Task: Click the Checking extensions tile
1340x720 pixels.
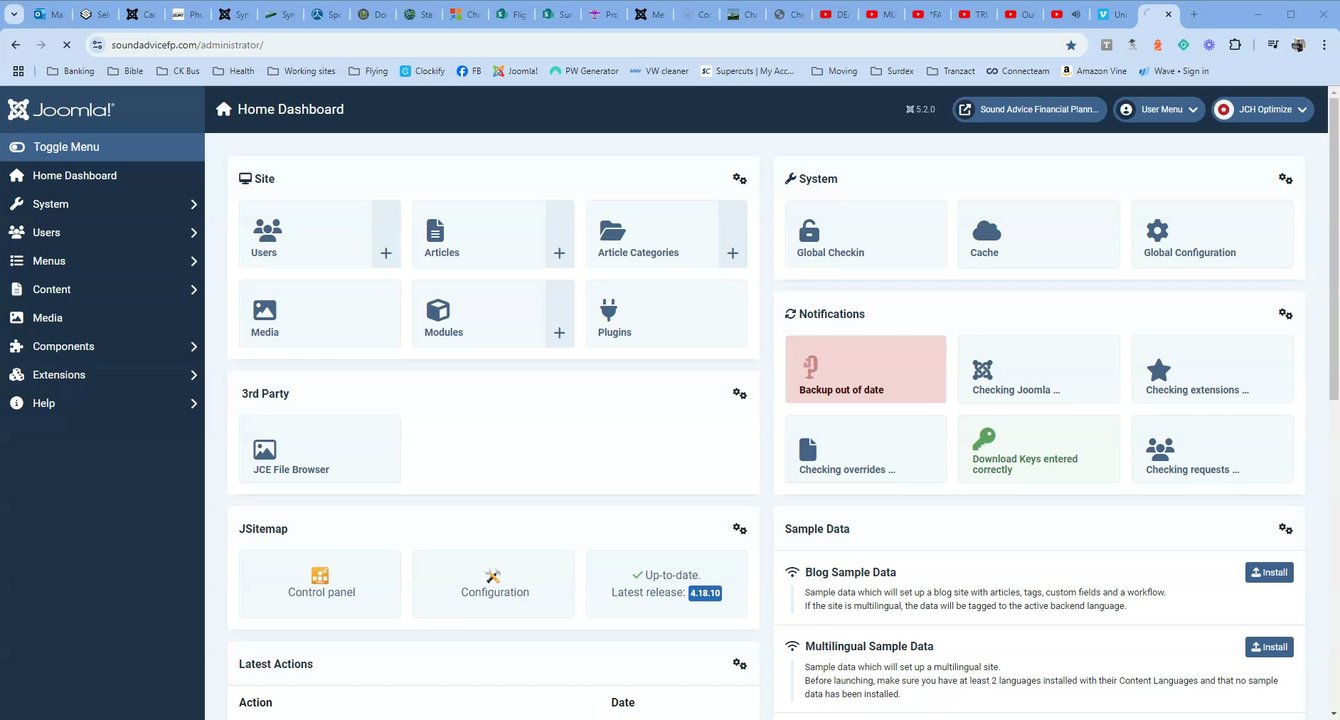Action: point(1212,369)
